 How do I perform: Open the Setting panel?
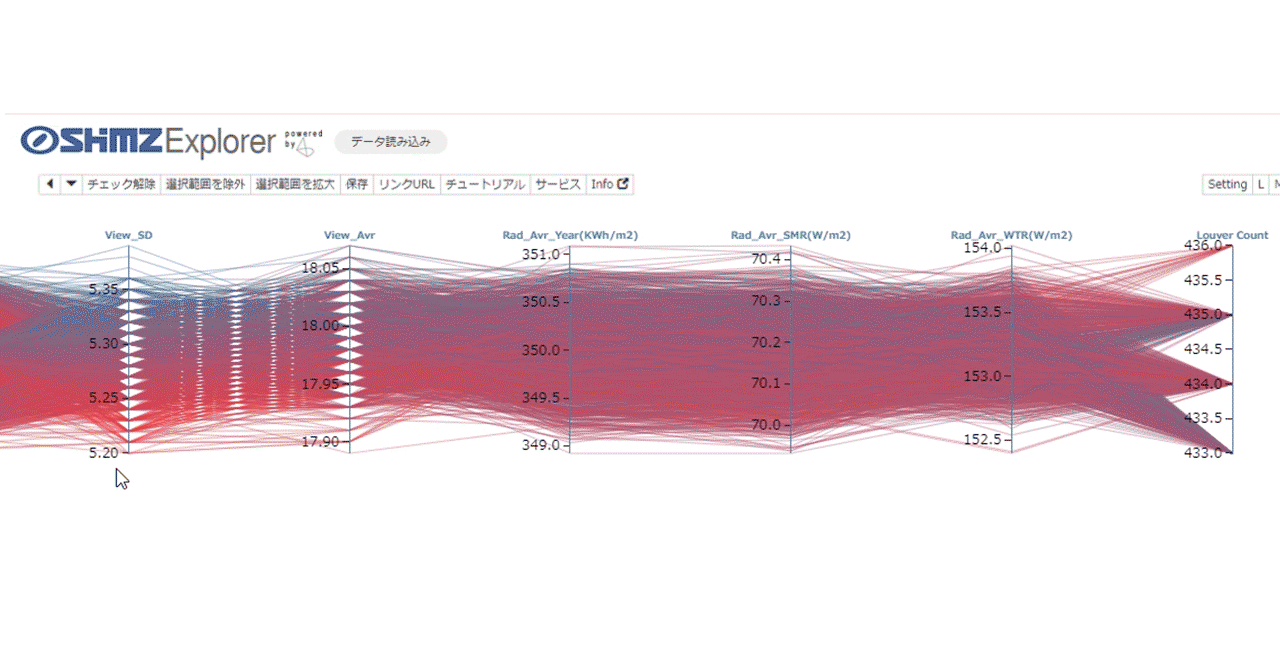[1227, 184]
